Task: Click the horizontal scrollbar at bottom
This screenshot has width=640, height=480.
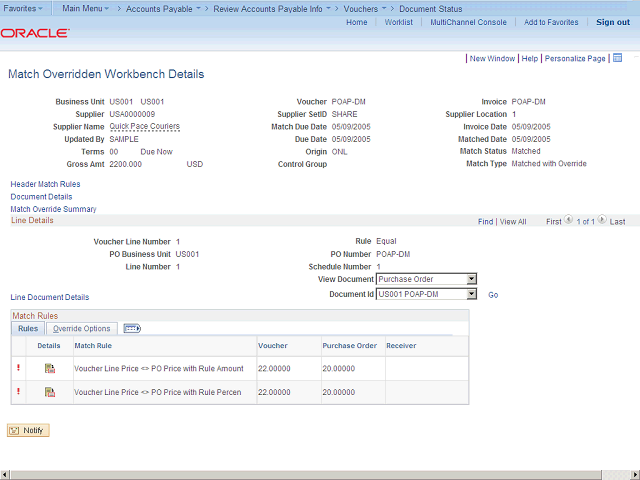Action: [x=320, y=473]
